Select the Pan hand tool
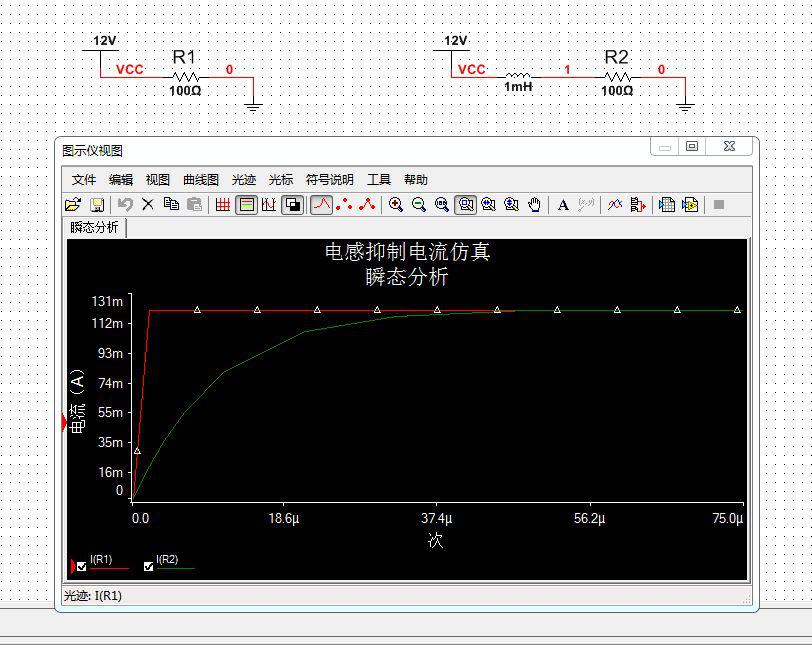The height and width of the screenshot is (652, 812). tap(535, 204)
